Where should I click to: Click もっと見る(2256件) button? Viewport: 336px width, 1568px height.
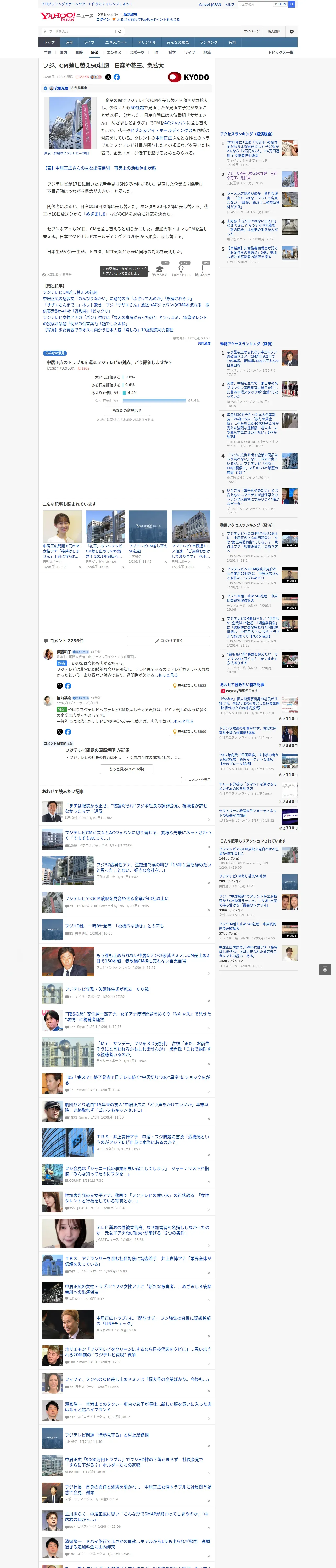click(127, 769)
